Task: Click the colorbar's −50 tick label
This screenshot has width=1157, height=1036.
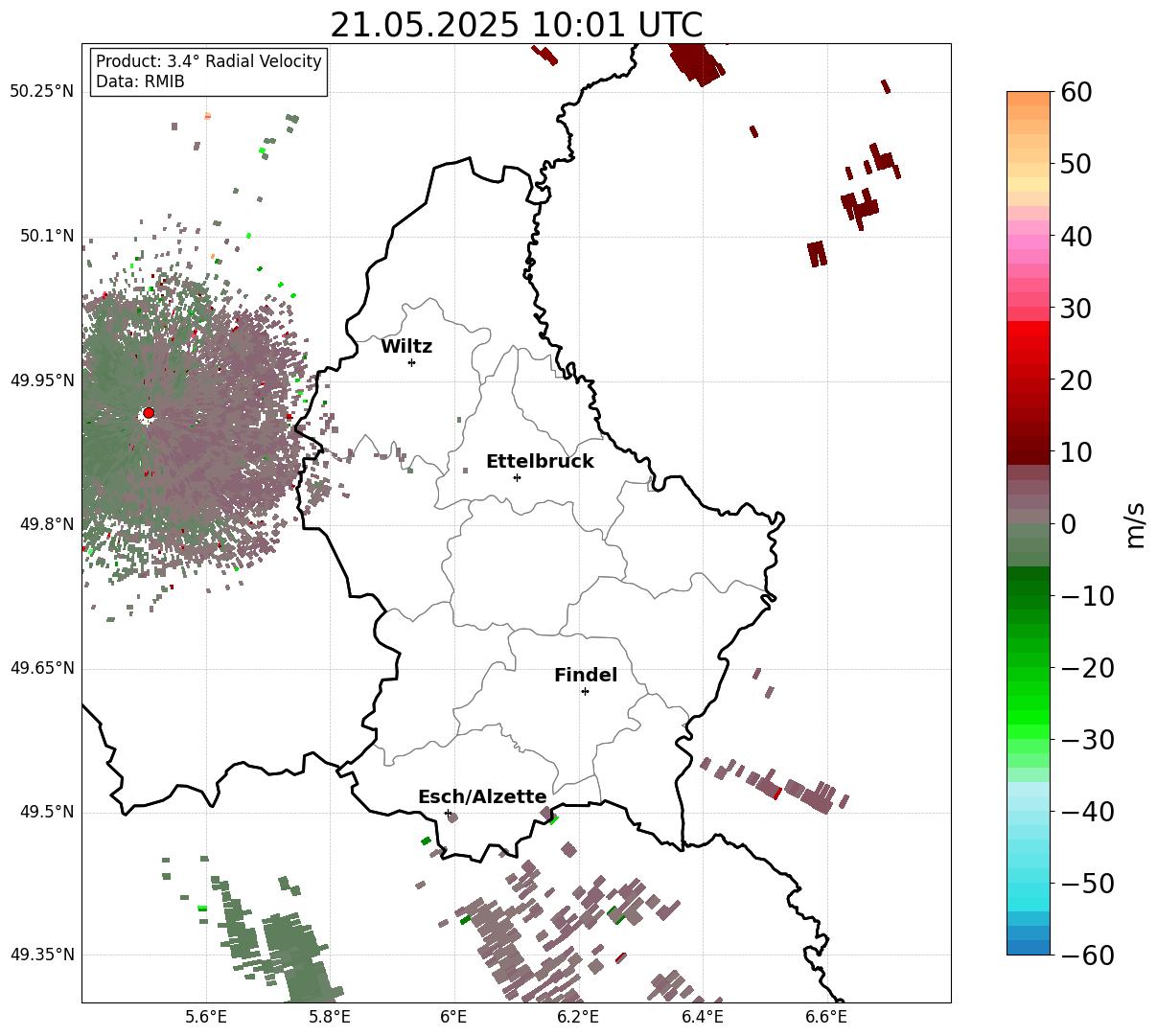Action: pos(1087,884)
